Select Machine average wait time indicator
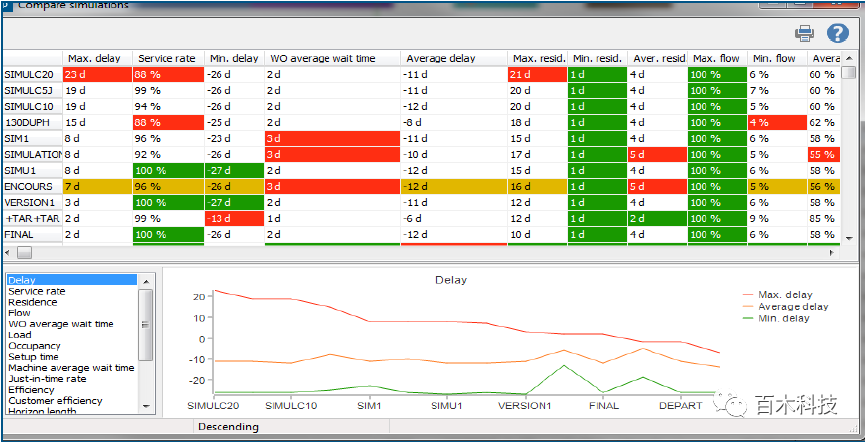The width and height of the screenshot is (865, 442). tap(71, 368)
